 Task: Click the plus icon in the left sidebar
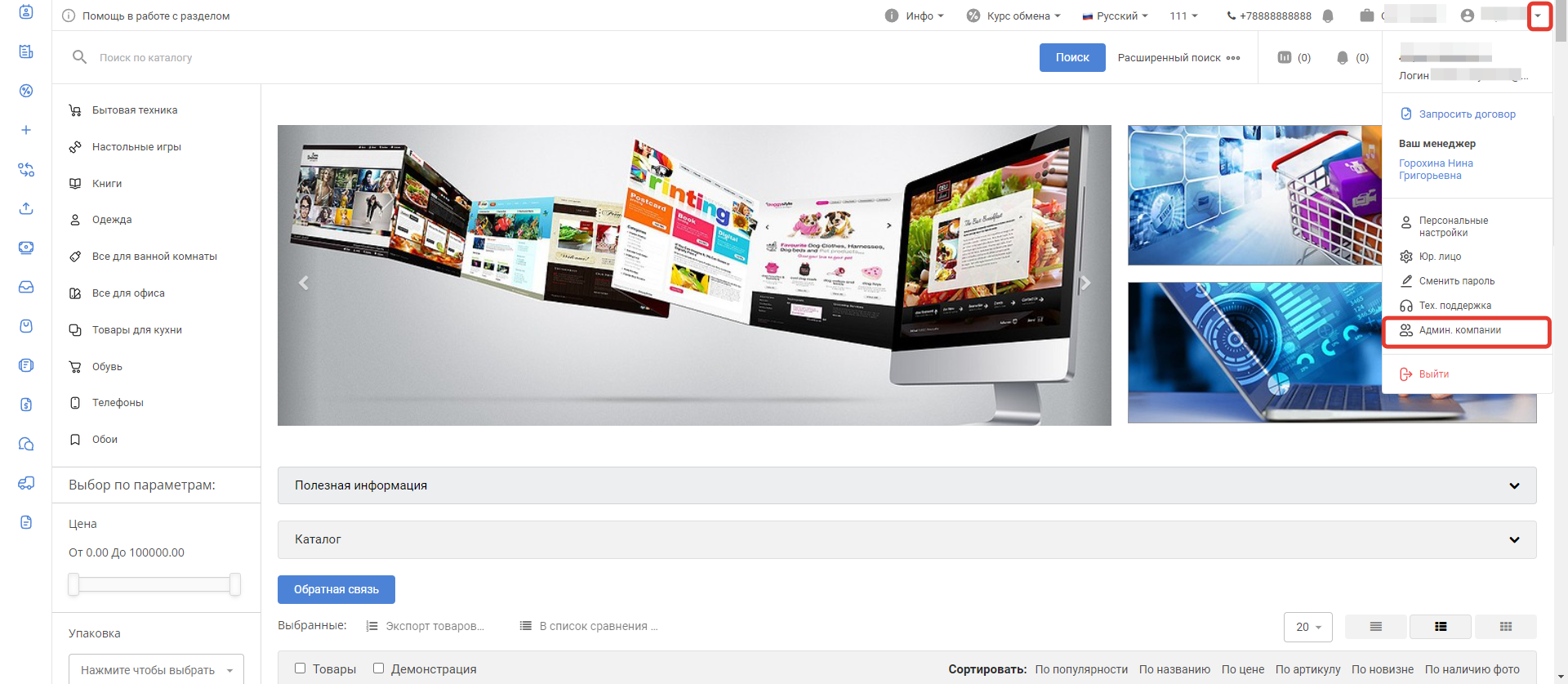[x=26, y=130]
